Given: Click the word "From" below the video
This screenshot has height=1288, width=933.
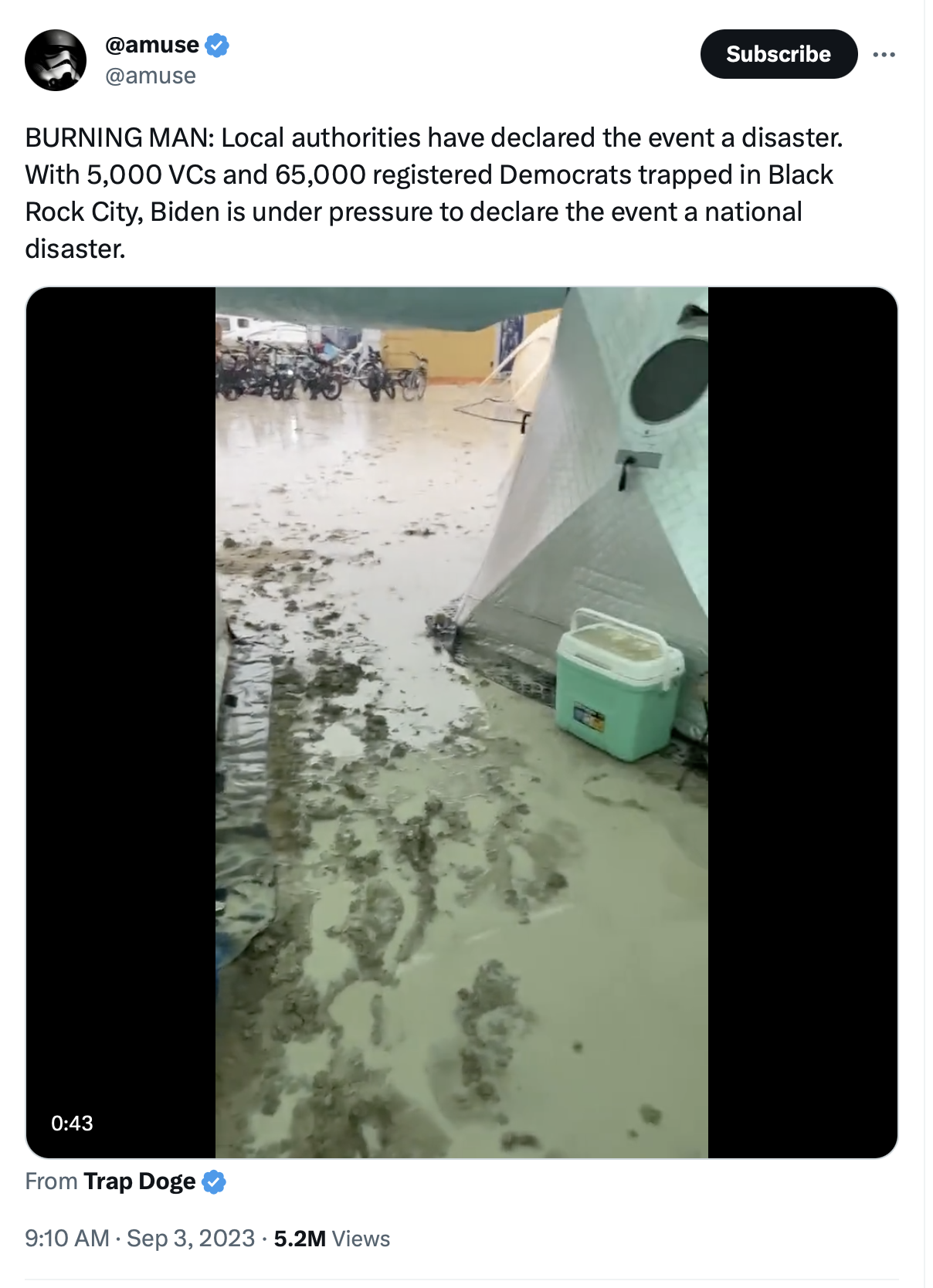Looking at the screenshot, I should click(51, 1181).
